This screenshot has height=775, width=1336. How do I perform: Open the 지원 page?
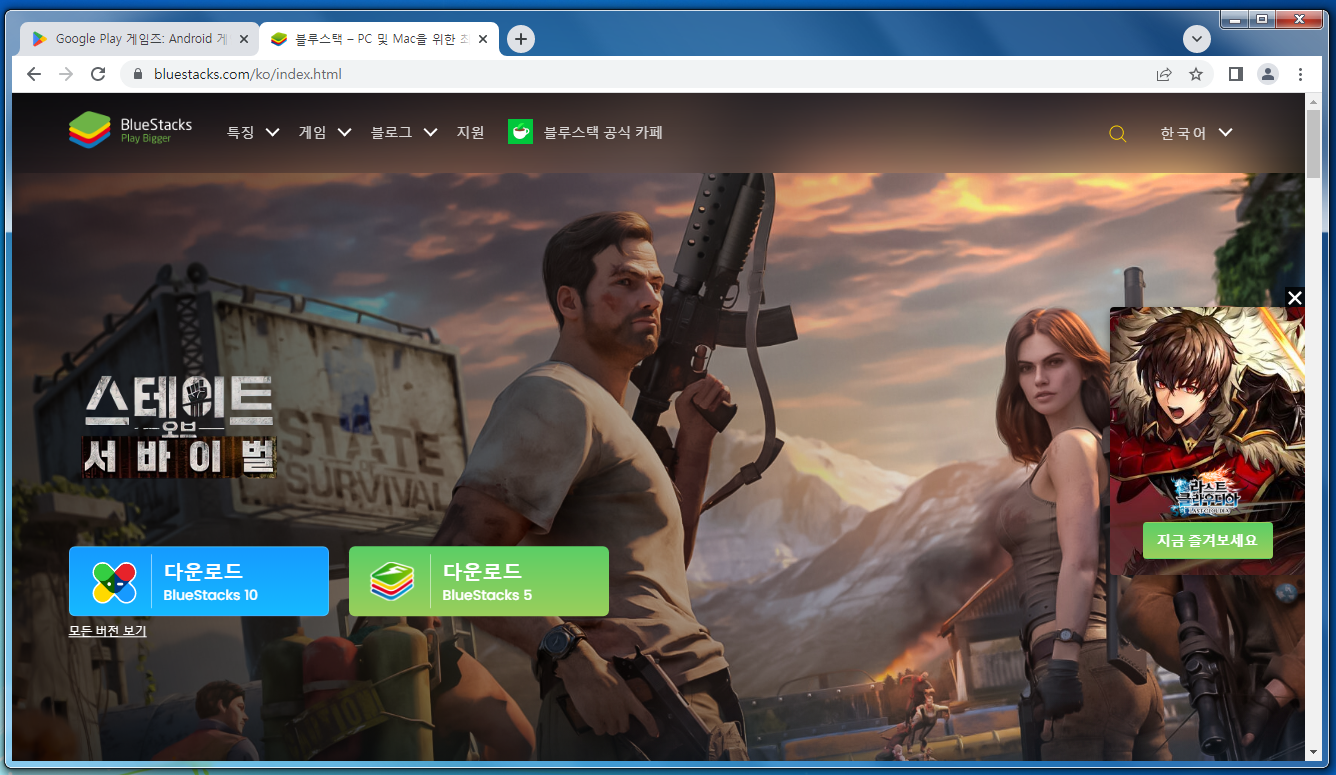[x=470, y=132]
